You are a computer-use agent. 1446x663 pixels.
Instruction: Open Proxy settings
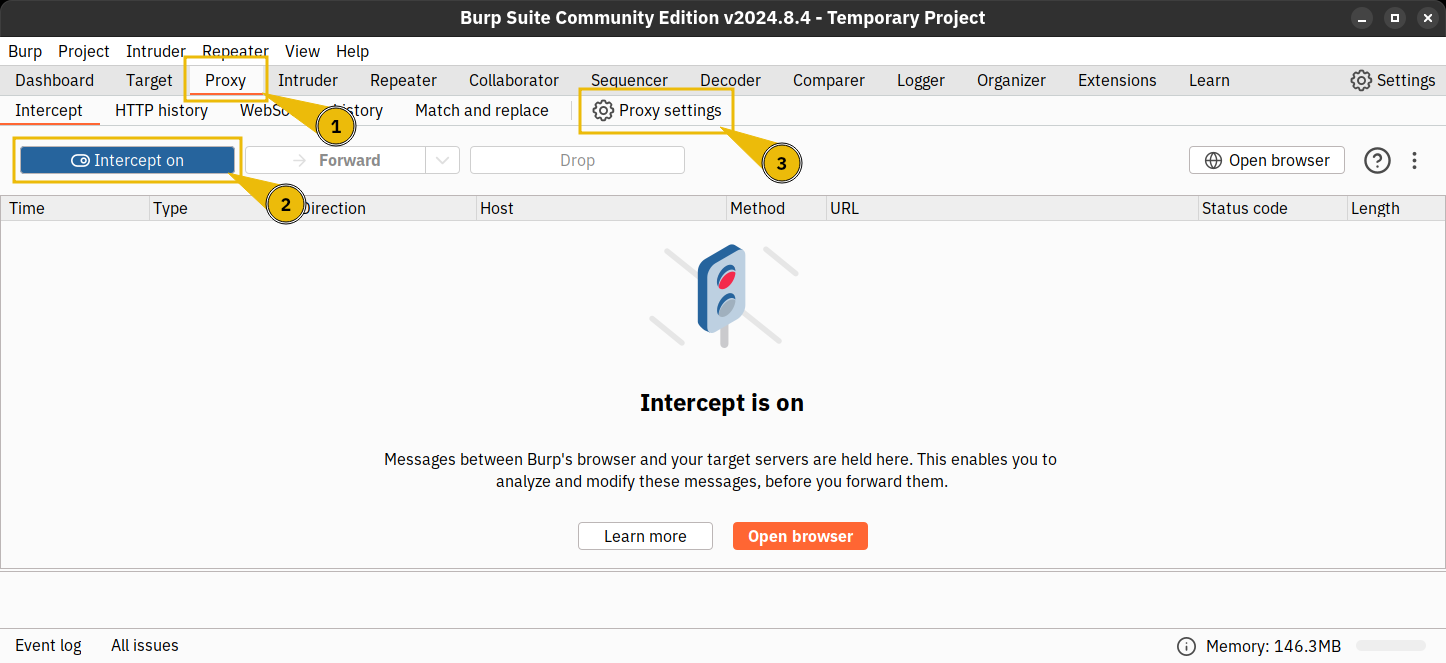coord(657,110)
